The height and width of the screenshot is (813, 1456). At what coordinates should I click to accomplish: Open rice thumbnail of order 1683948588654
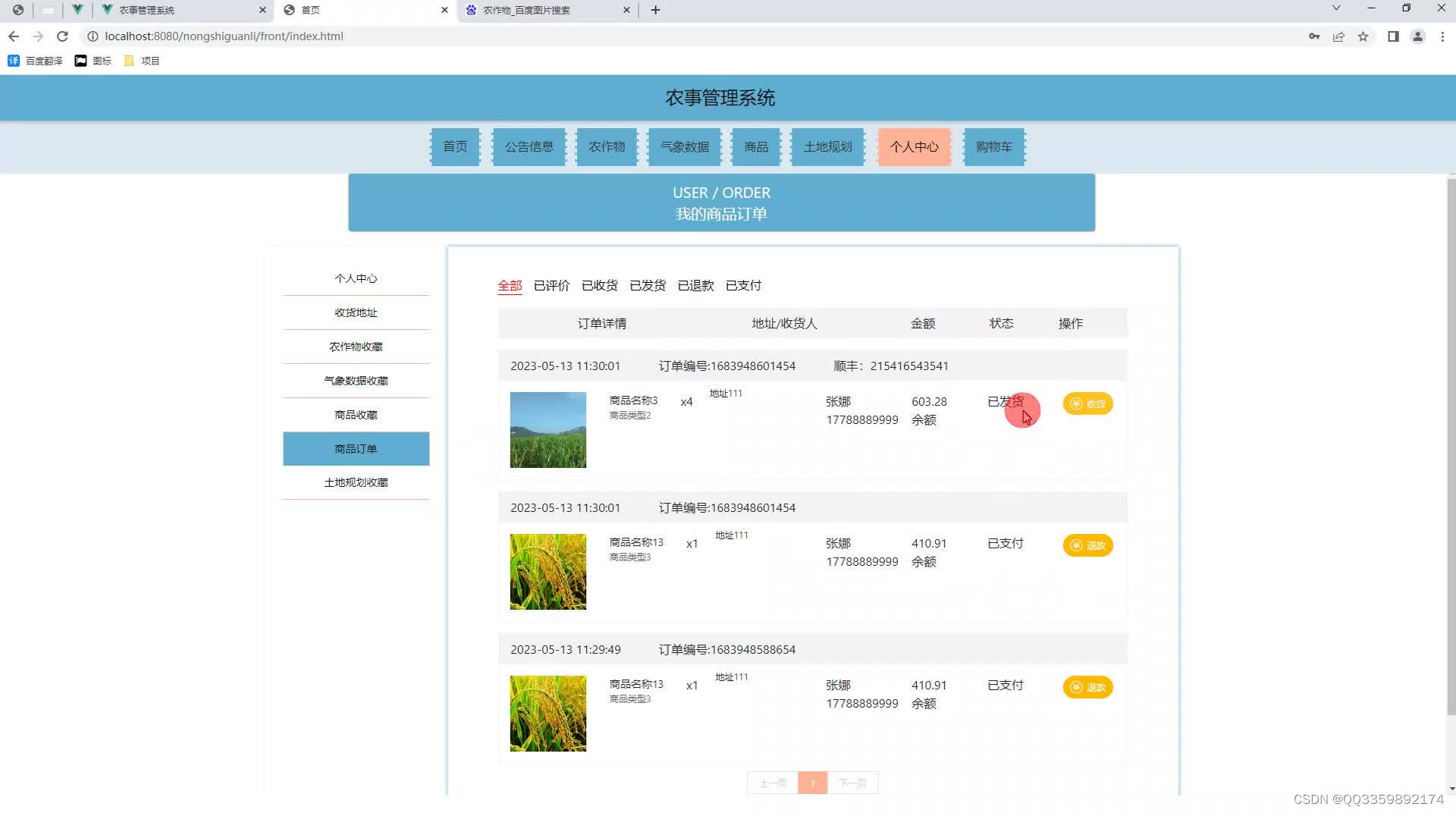[x=548, y=714]
